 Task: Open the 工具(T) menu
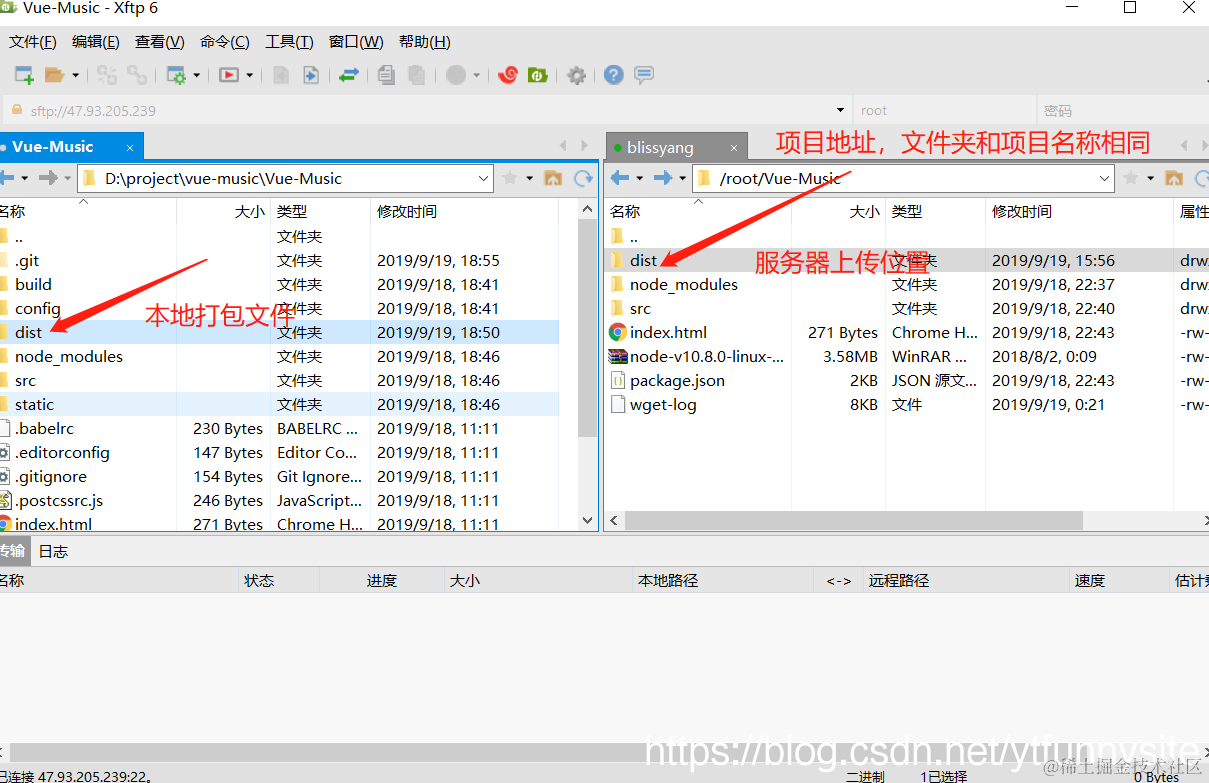289,42
